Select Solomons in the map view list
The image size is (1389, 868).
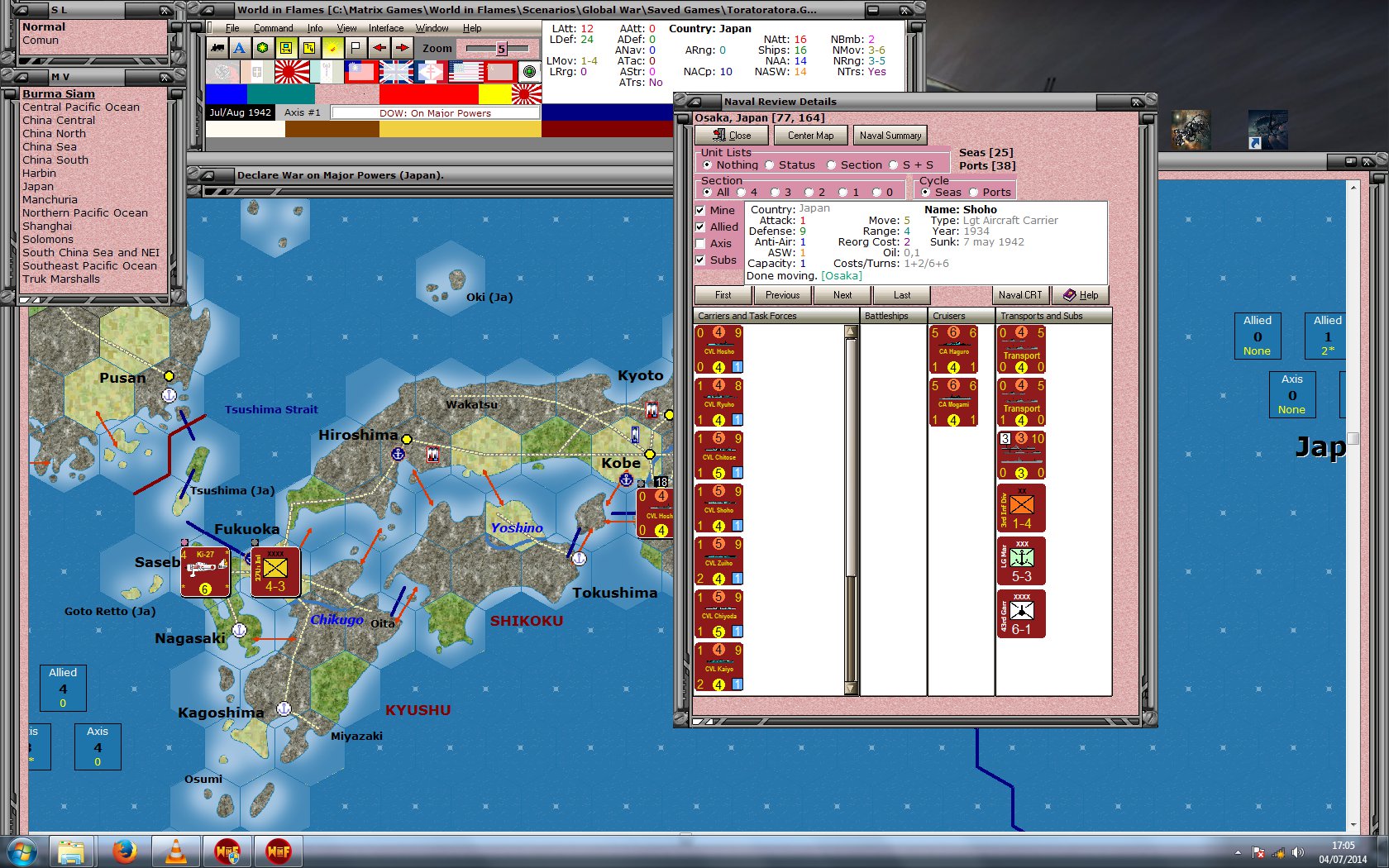[x=48, y=240]
